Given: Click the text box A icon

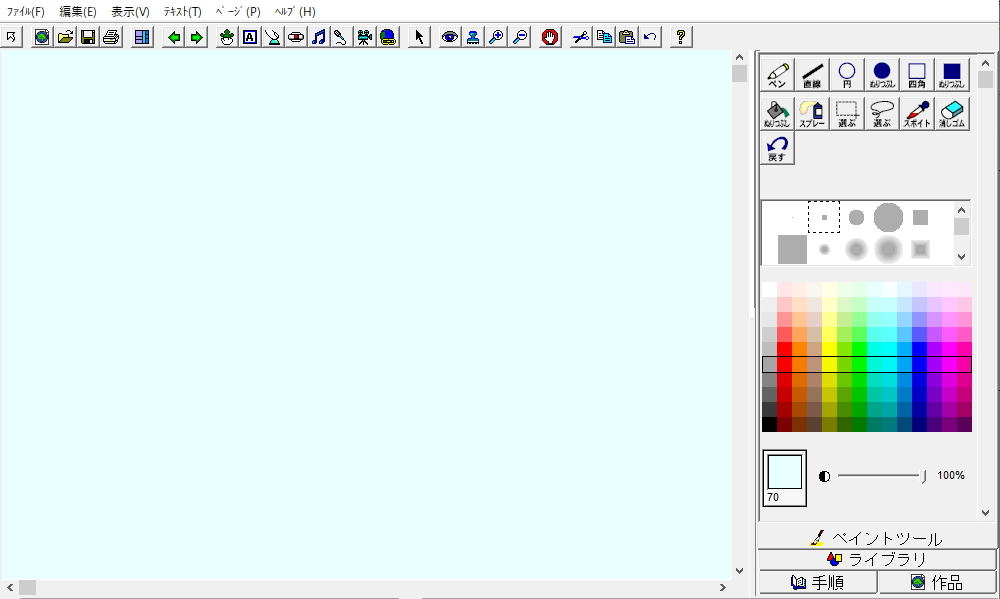Looking at the screenshot, I should tap(250, 37).
